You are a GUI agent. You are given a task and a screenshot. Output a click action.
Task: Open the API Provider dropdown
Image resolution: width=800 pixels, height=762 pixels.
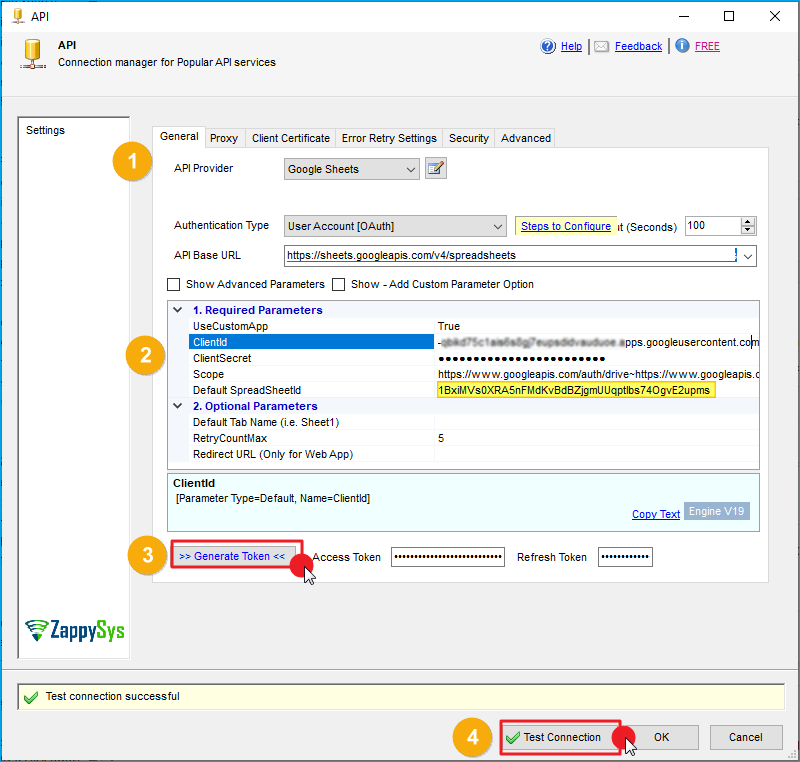[x=411, y=170]
